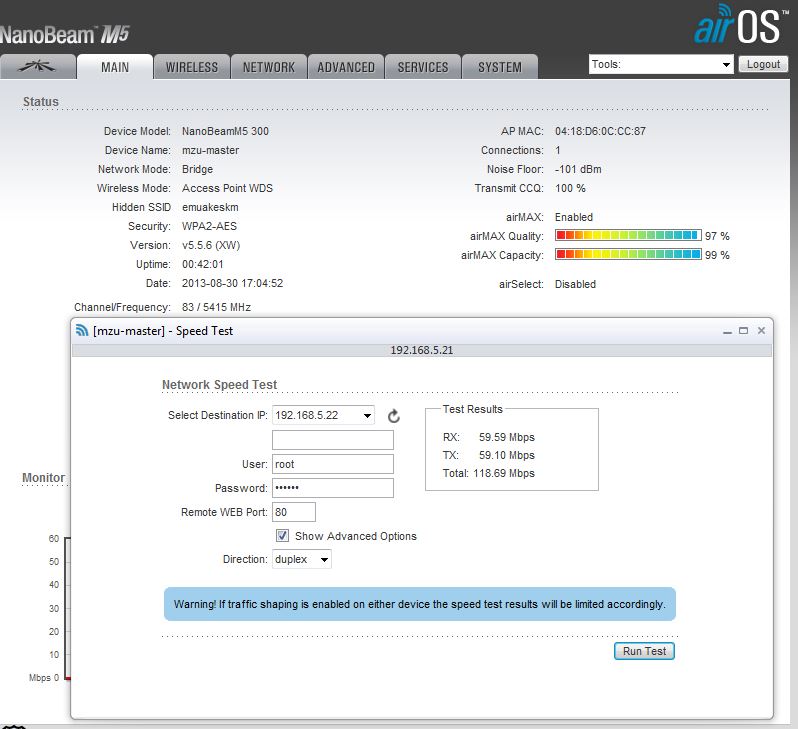Image resolution: width=798 pixels, height=729 pixels.
Task: Click the Remote WEB Port field
Action: tap(294, 512)
